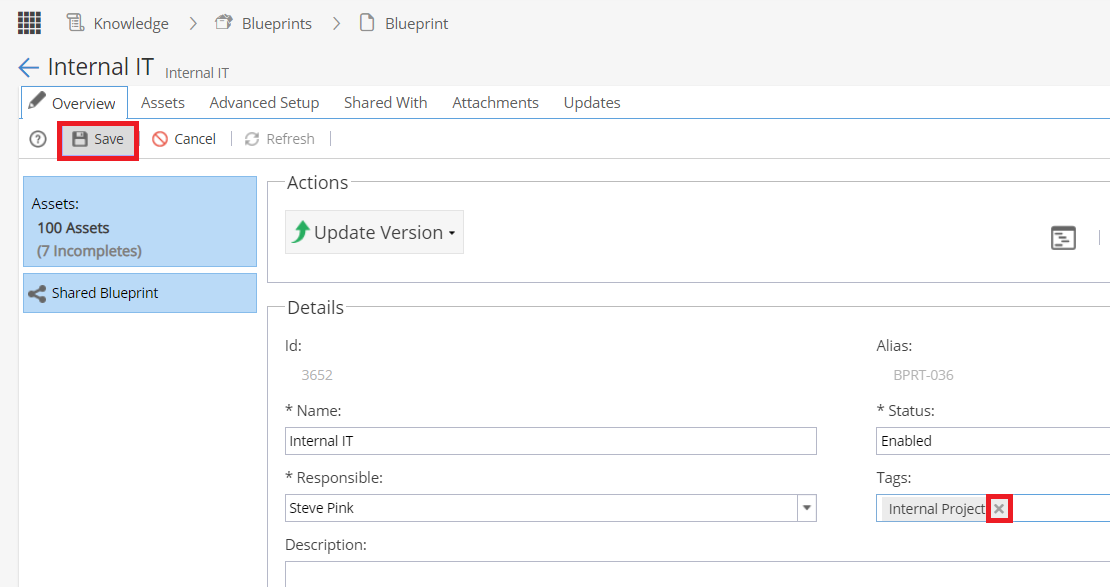This screenshot has width=1110, height=587.
Task: Cancel the current edits
Action: coord(184,139)
